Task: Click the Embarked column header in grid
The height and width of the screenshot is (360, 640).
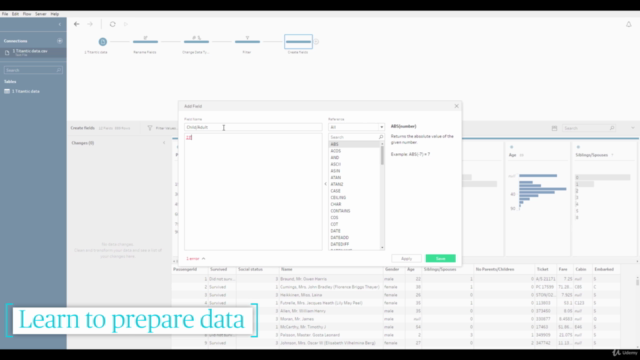Action: (x=604, y=269)
